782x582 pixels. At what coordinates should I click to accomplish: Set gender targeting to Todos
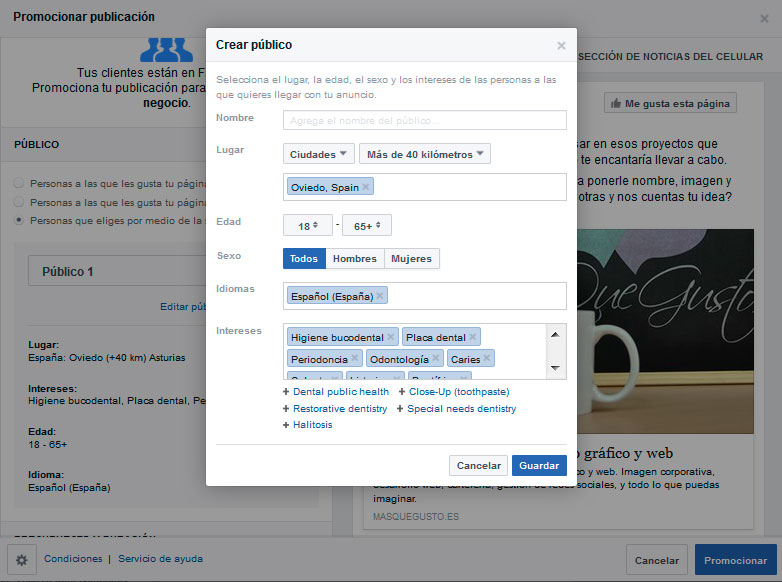click(304, 259)
